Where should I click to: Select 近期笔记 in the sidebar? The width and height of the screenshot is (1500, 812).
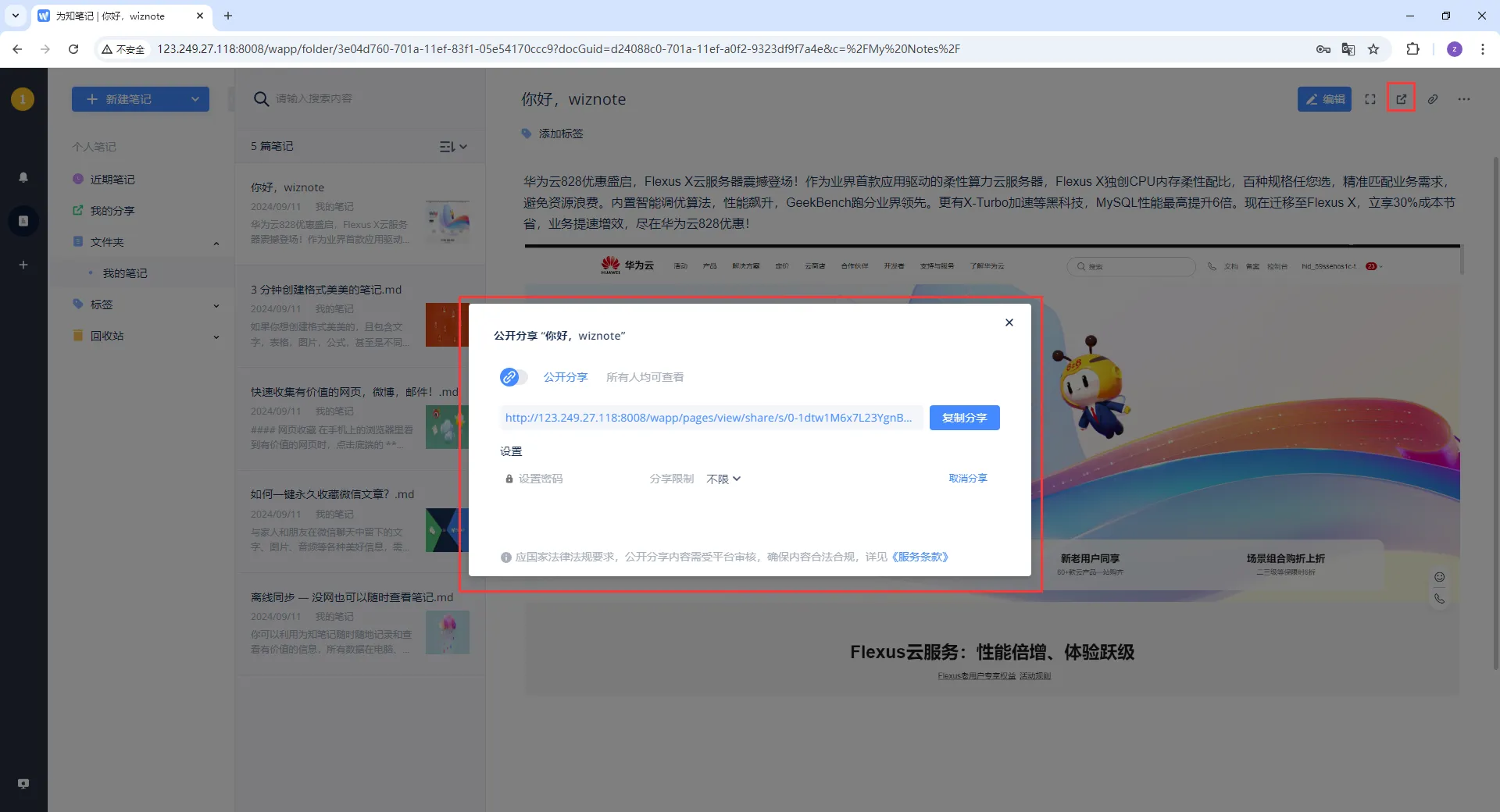click(112, 180)
